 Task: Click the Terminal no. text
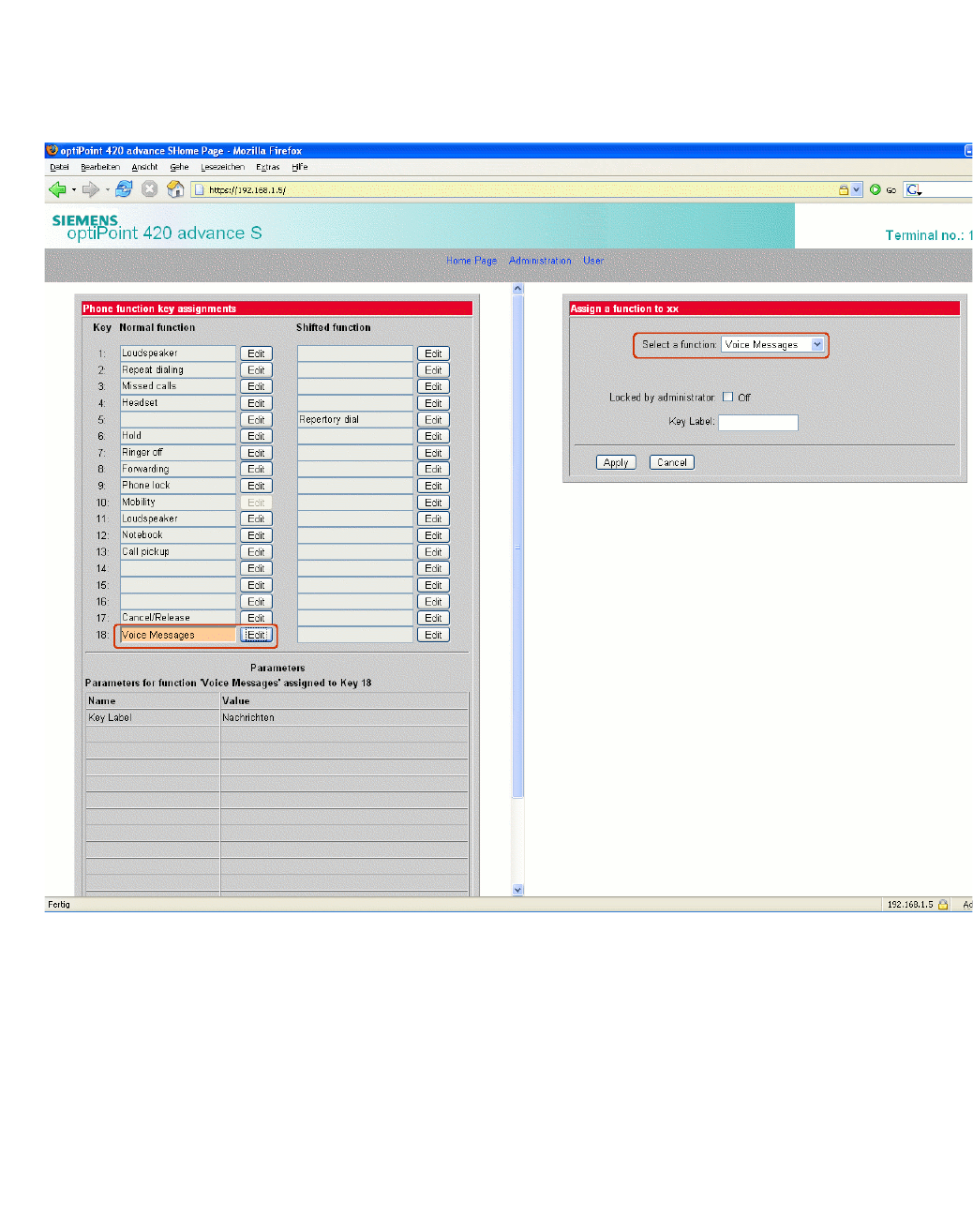click(x=928, y=235)
